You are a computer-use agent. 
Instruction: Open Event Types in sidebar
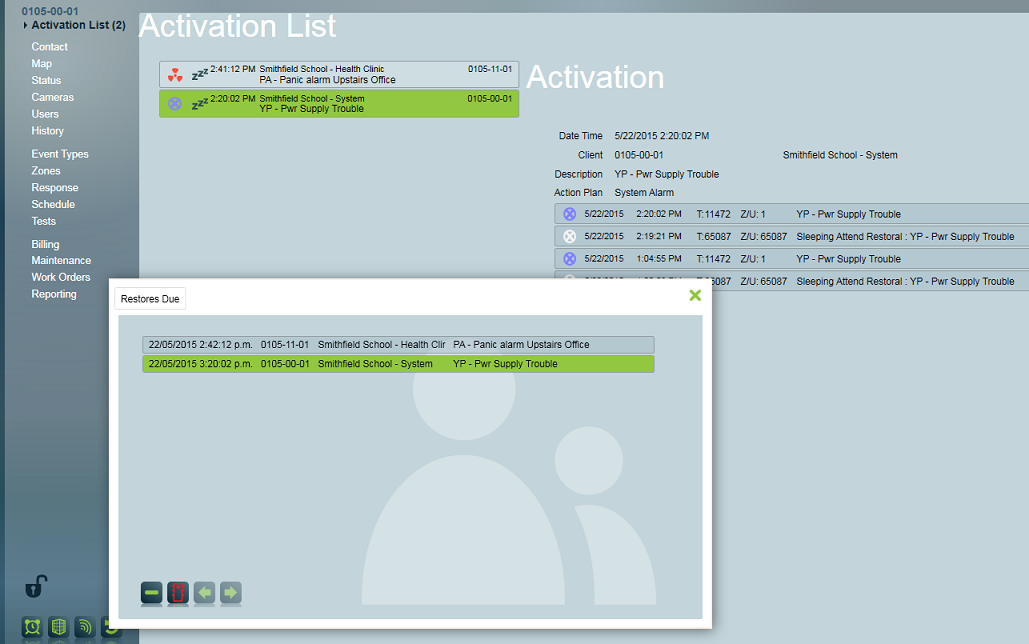[60, 154]
